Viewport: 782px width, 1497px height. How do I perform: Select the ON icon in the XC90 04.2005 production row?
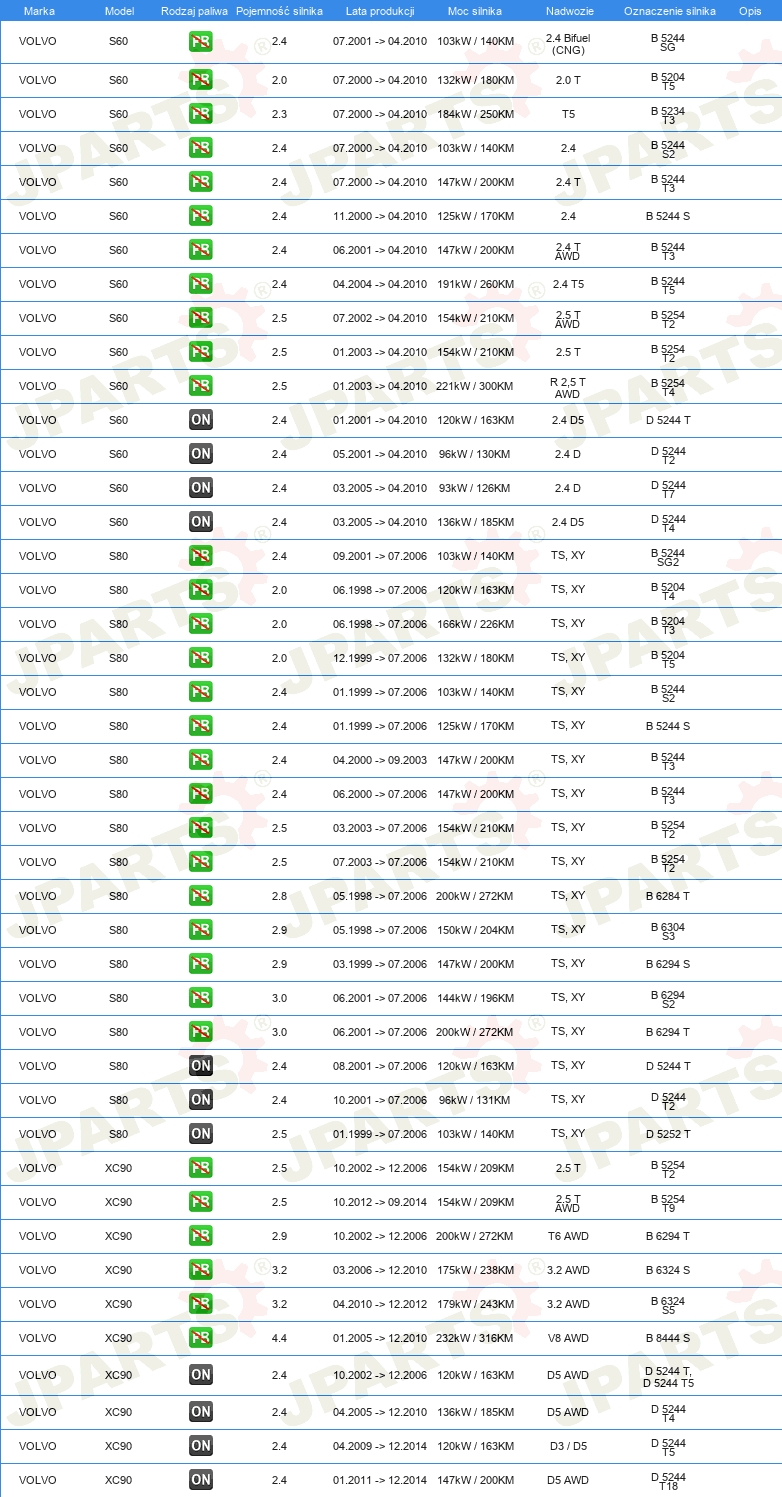200,1412
